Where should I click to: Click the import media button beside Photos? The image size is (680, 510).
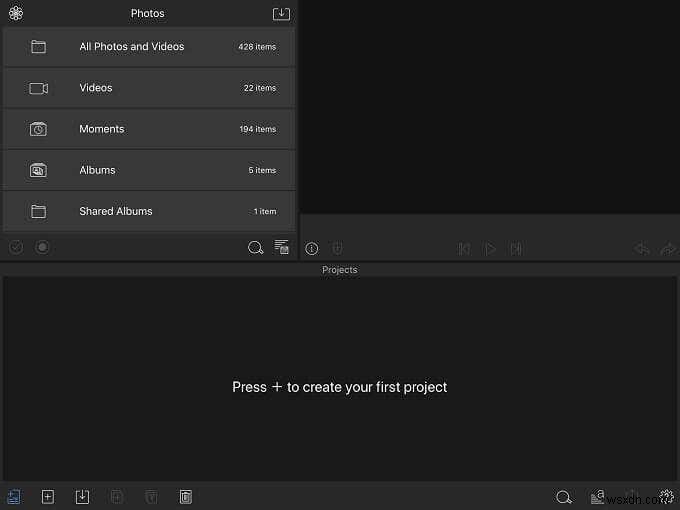tap(281, 14)
